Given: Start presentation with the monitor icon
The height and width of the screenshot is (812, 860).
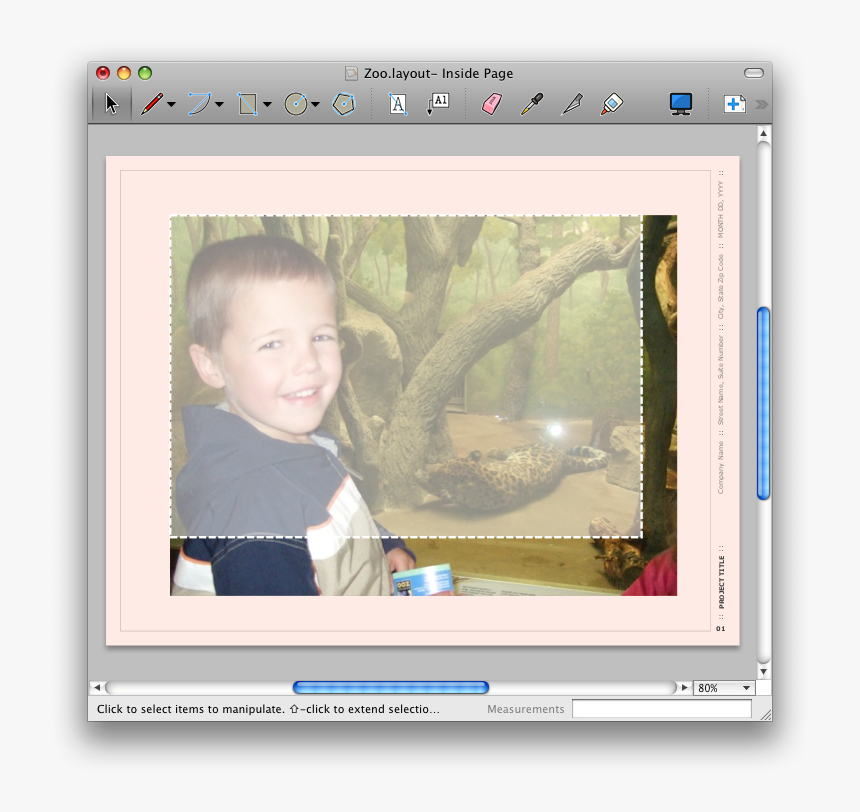Looking at the screenshot, I should [681, 104].
